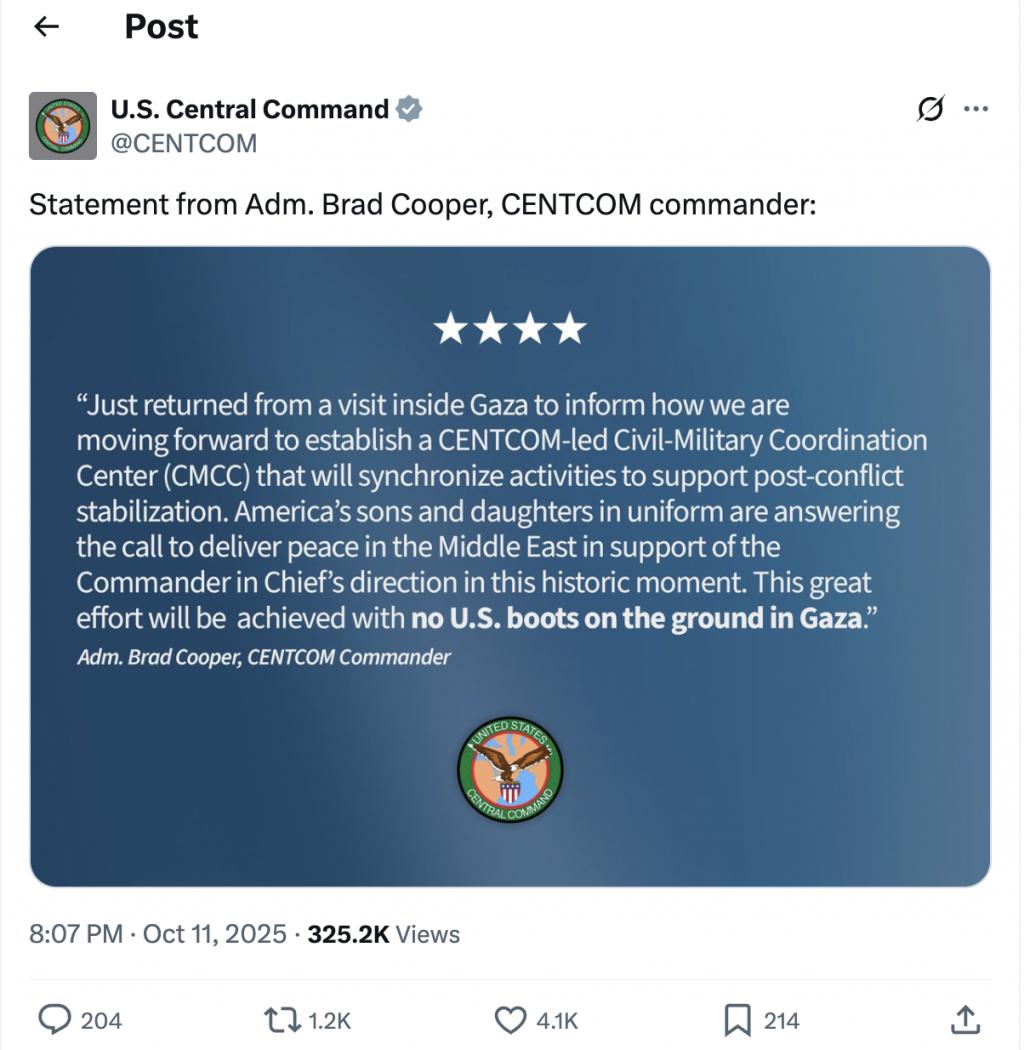Viewport: 1024px width, 1050px height.
Task: Click the Post page heading
Action: pyautogui.click(x=161, y=27)
